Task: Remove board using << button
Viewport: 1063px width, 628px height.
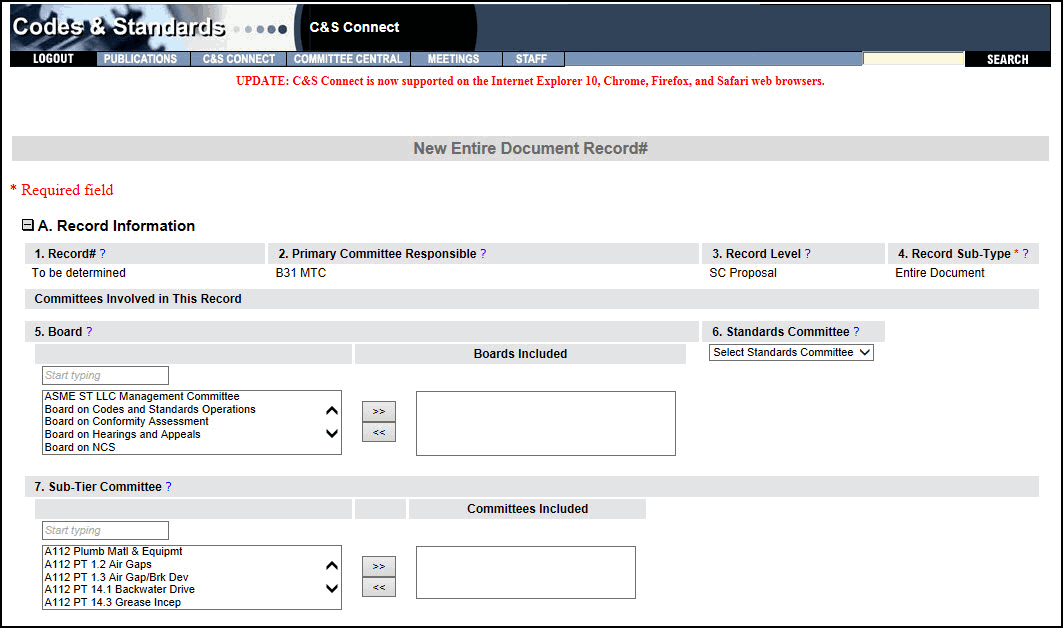Action: [x=379, y=432]
